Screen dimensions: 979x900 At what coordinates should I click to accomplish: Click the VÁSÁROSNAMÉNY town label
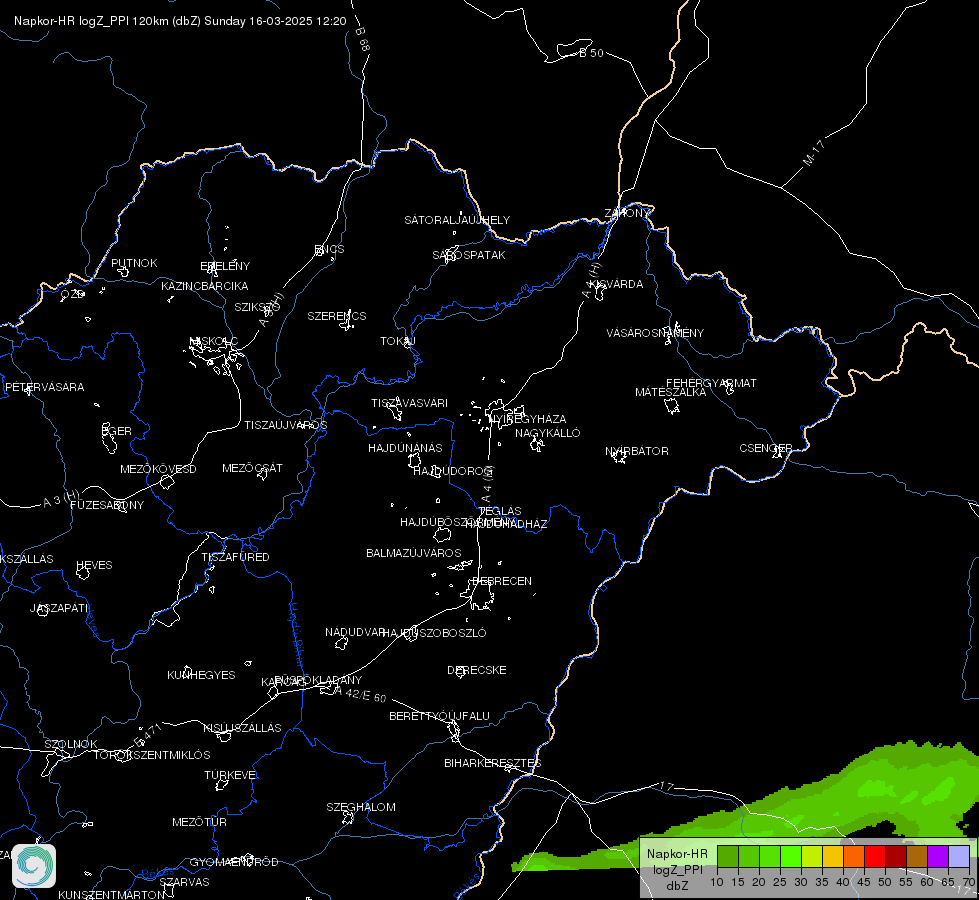[x=655, y=333]
